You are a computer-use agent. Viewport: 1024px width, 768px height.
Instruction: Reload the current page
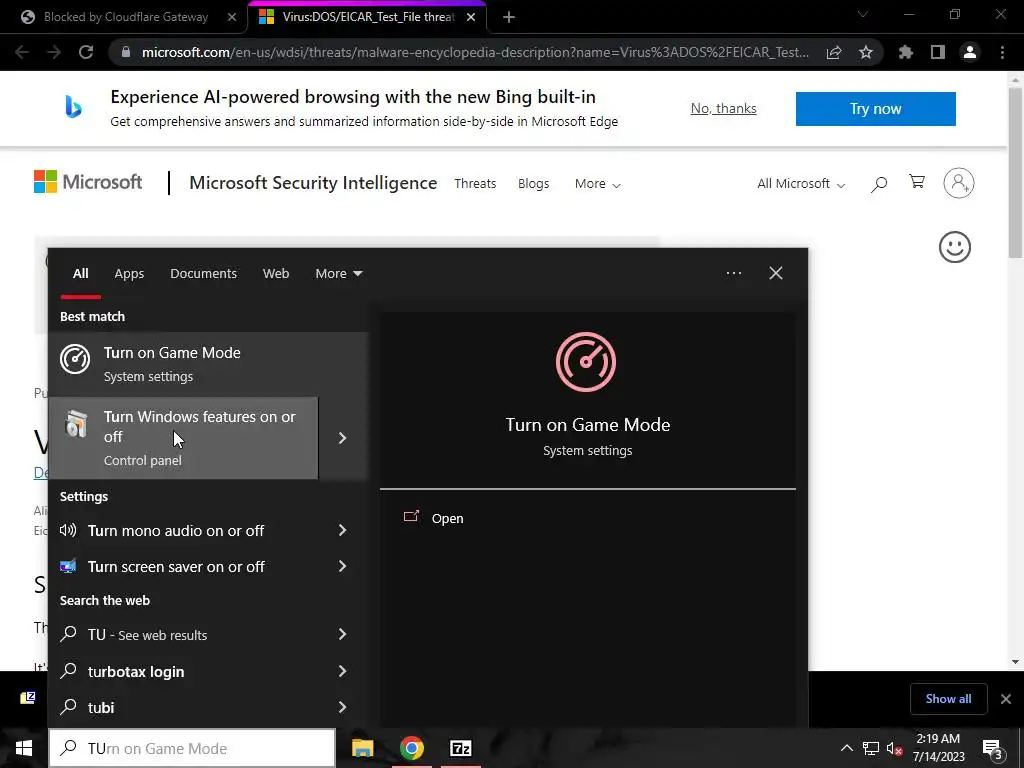[86, 52]
